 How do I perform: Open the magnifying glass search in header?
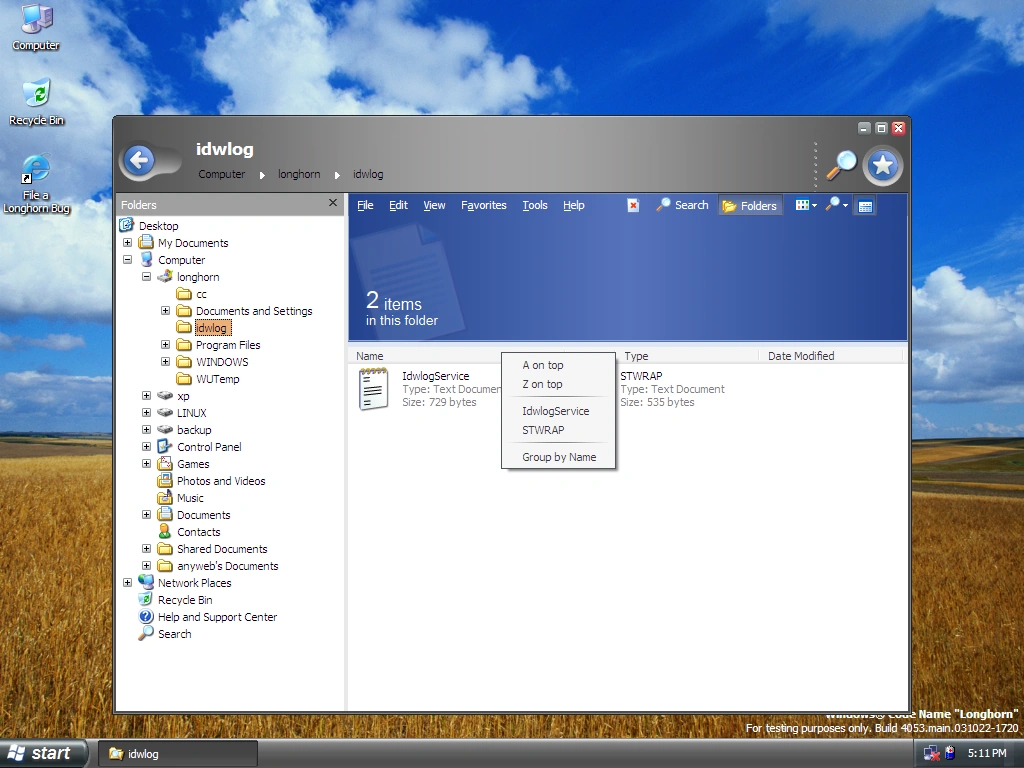tap(841, 165)
